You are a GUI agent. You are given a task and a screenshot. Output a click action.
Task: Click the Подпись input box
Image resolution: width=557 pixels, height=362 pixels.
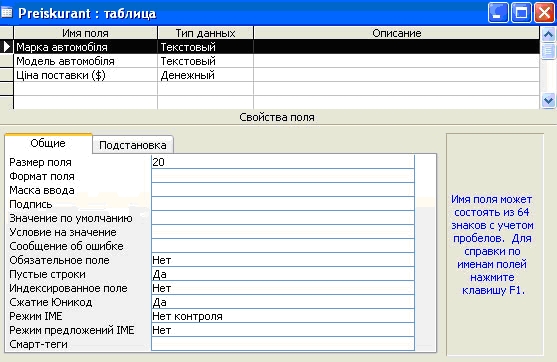tap(283, 204)
